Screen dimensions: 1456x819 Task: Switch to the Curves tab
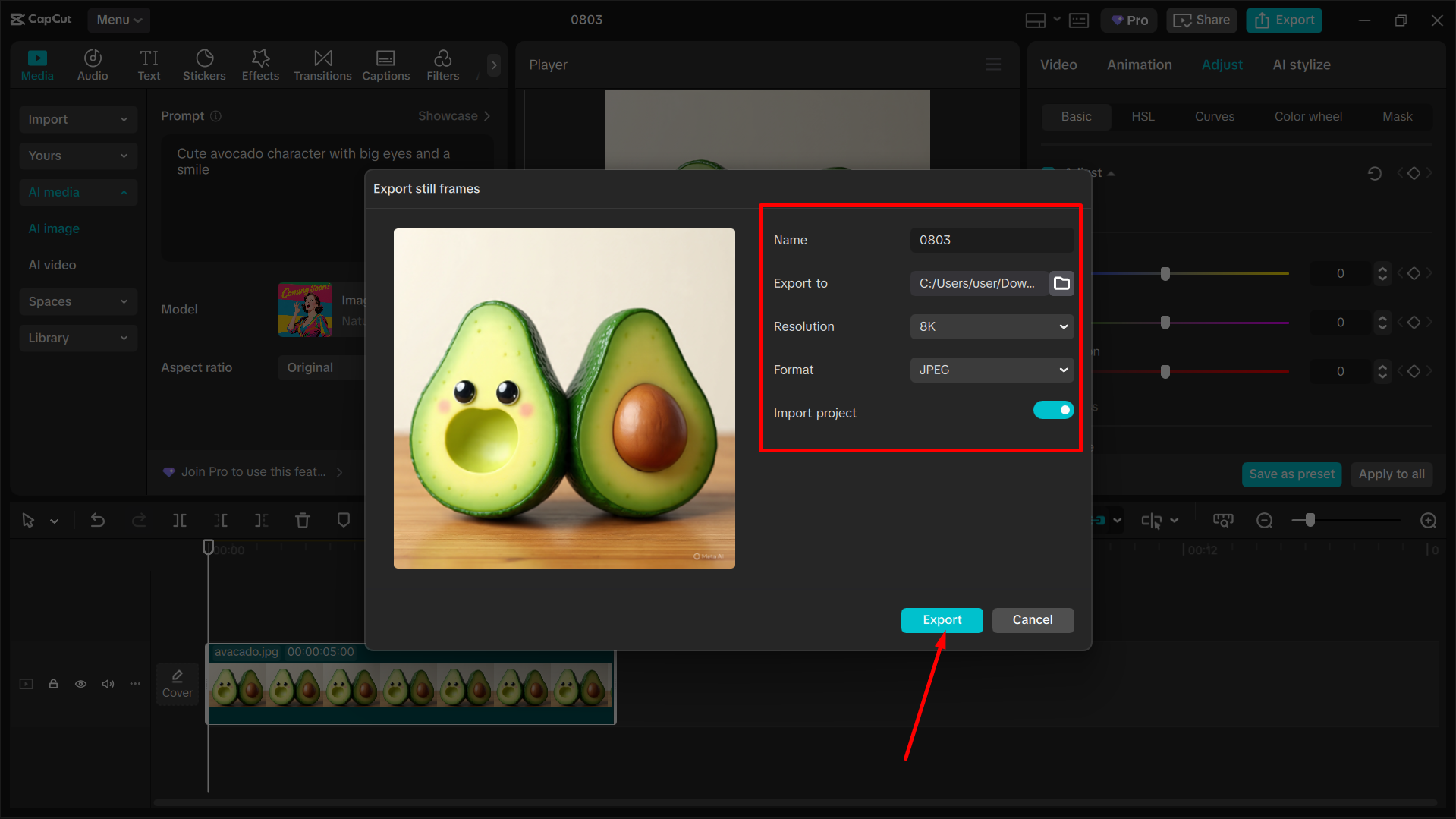1214,116
